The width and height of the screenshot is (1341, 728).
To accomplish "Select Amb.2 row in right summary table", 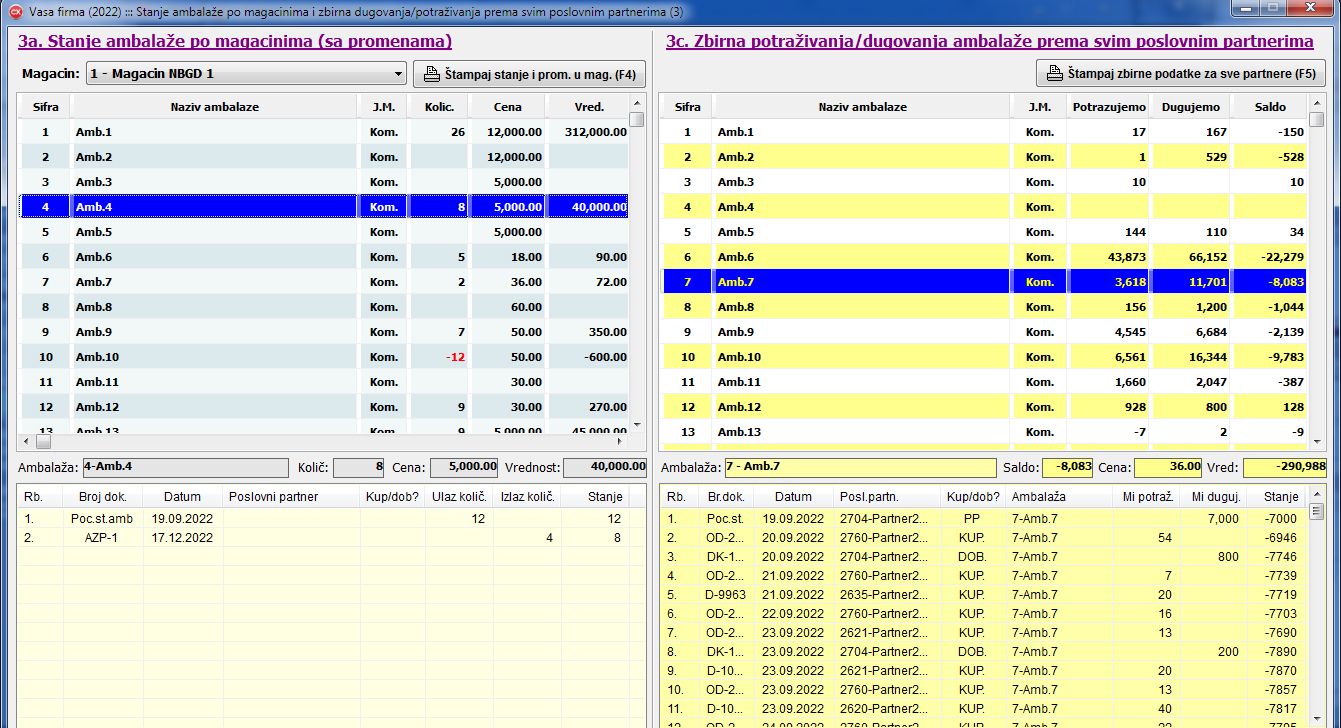I will point(984,157).
